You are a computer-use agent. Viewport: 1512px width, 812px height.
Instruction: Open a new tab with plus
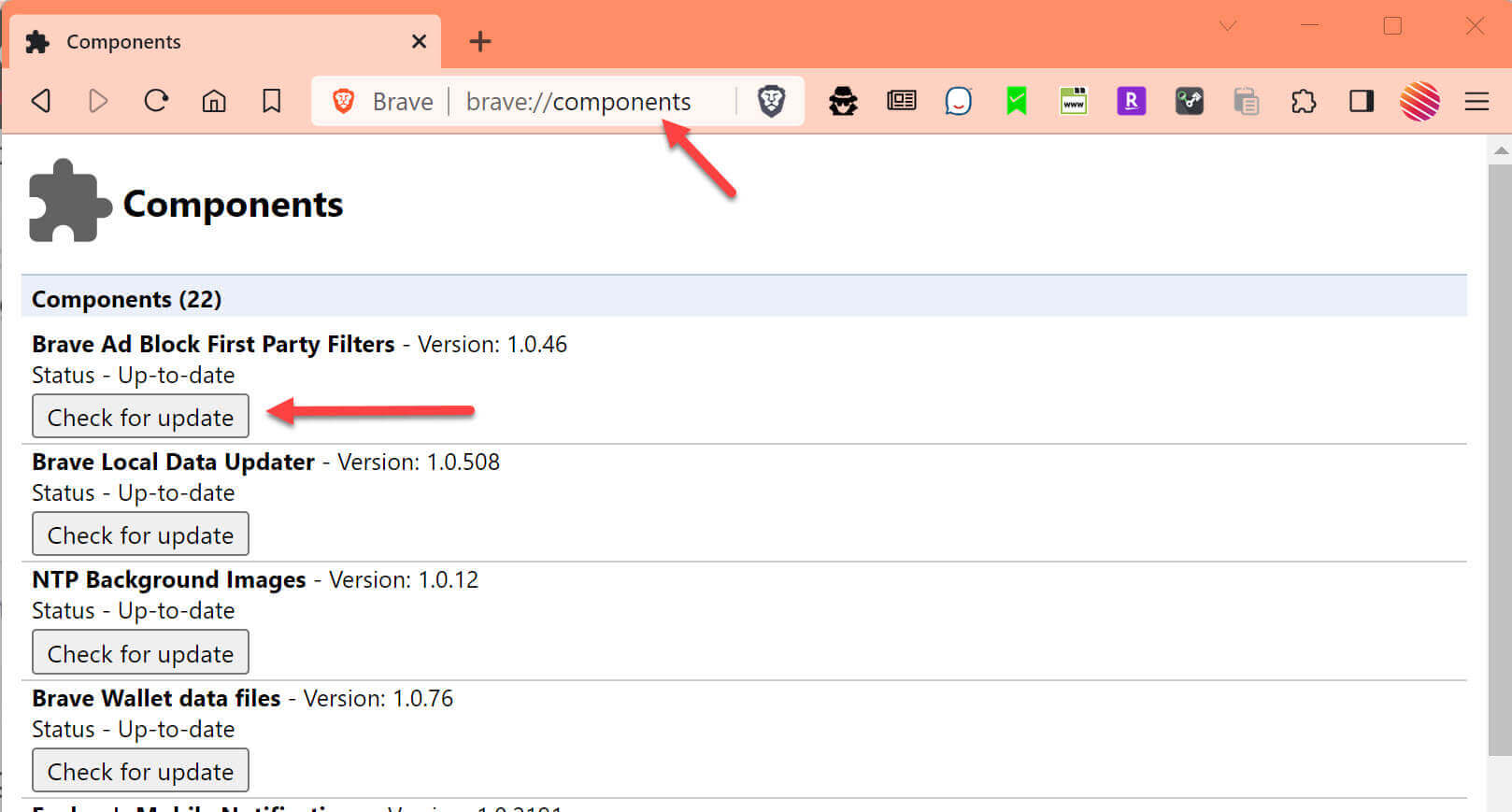[480, 41]
